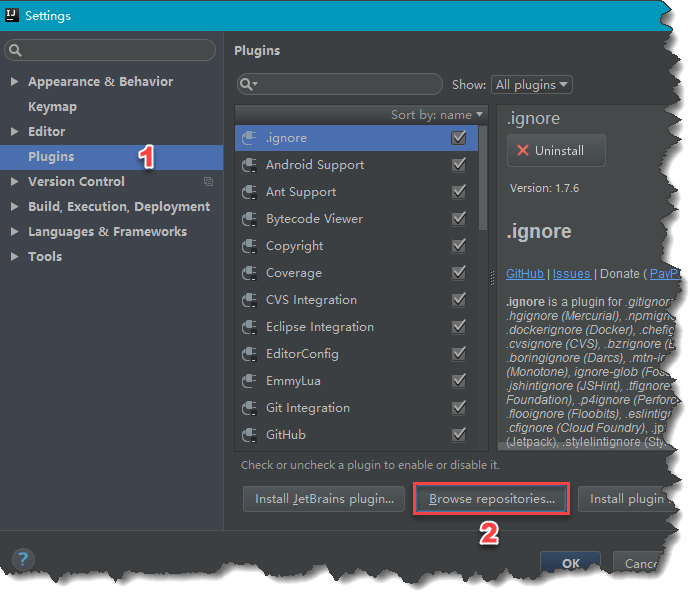Image resolution: width=690 pixels, height=605 pixels.
Task: Click the plugin icon beside Copyright
Action: tap(249, 246)
